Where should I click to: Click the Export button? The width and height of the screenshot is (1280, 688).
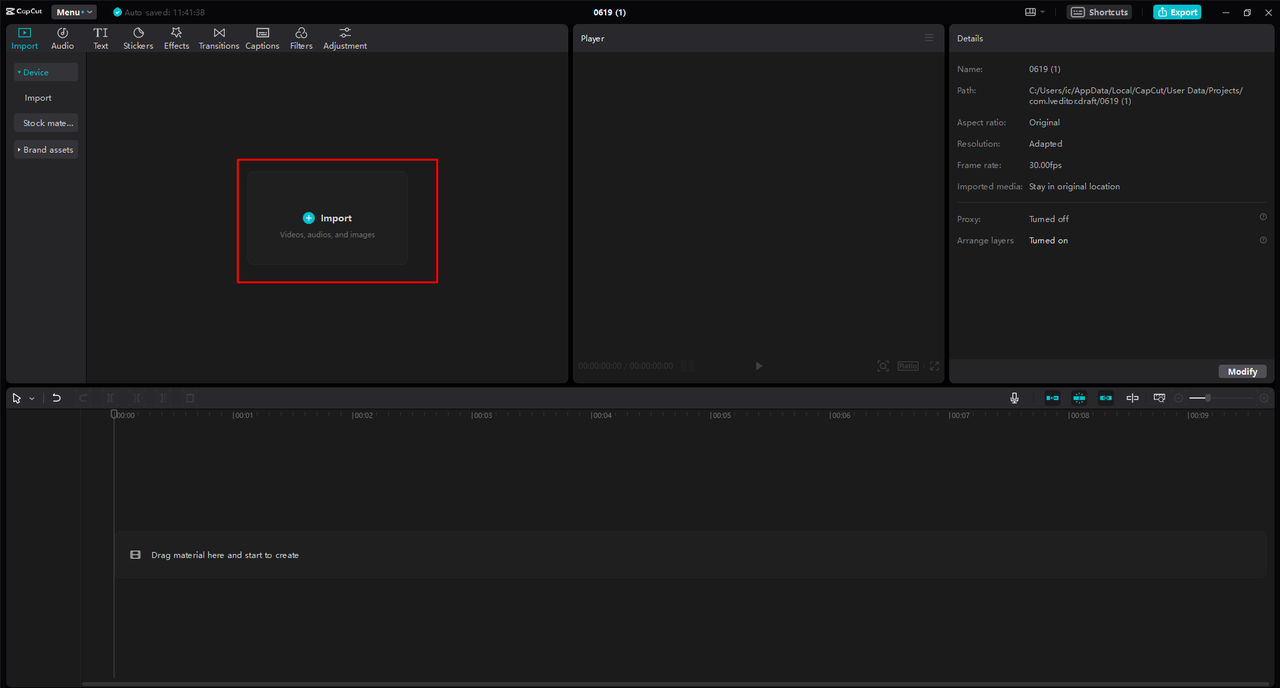coord(1177,12)
